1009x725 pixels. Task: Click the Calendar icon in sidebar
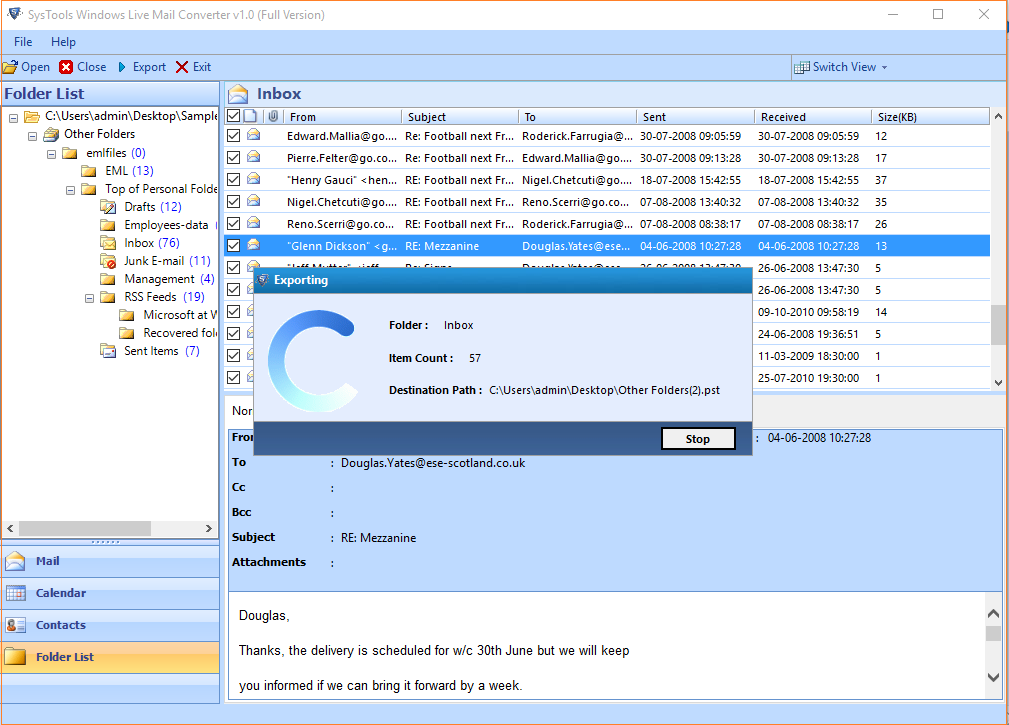15,593
